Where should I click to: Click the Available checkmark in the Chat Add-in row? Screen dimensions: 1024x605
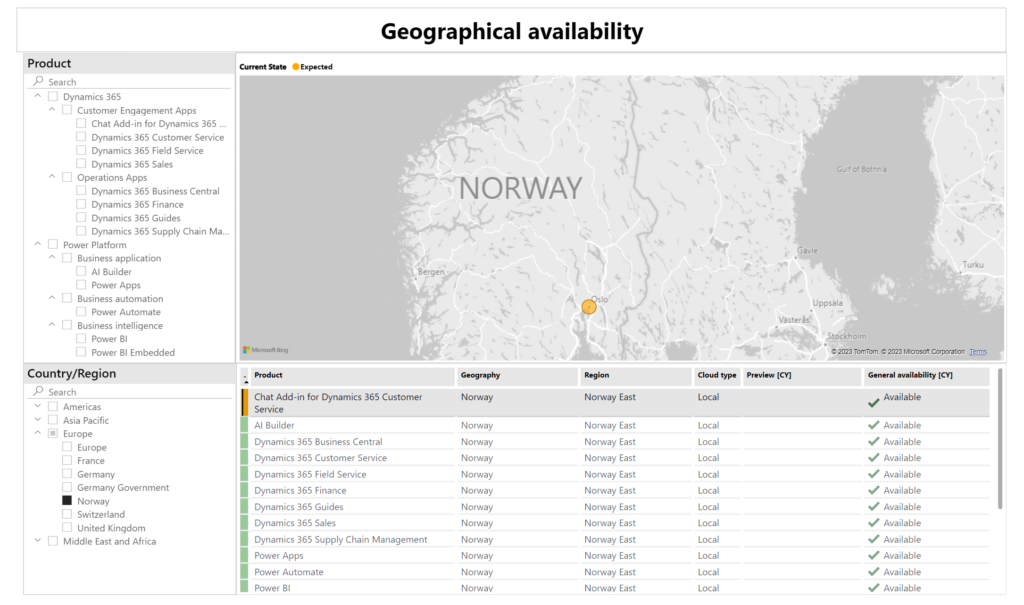pyautogui.click(x=873, y=403)
